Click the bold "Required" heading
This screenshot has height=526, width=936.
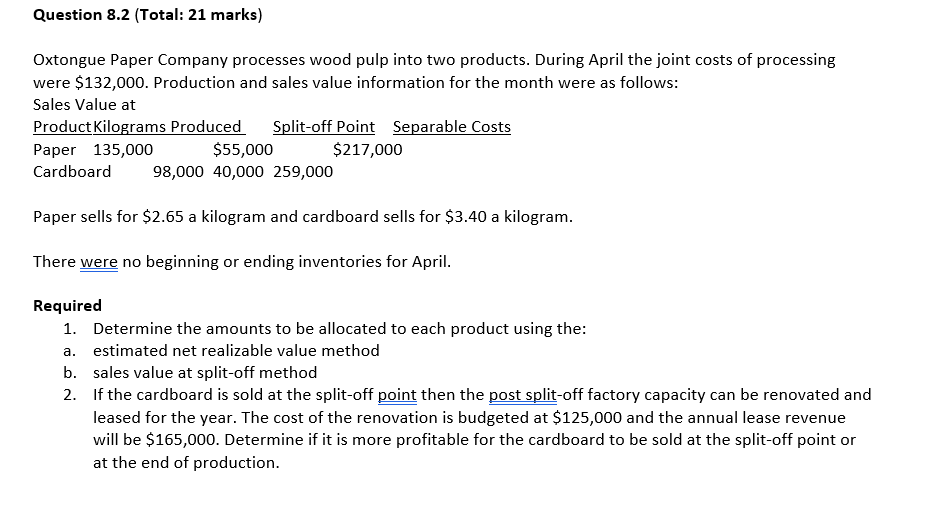pos(67,306)
